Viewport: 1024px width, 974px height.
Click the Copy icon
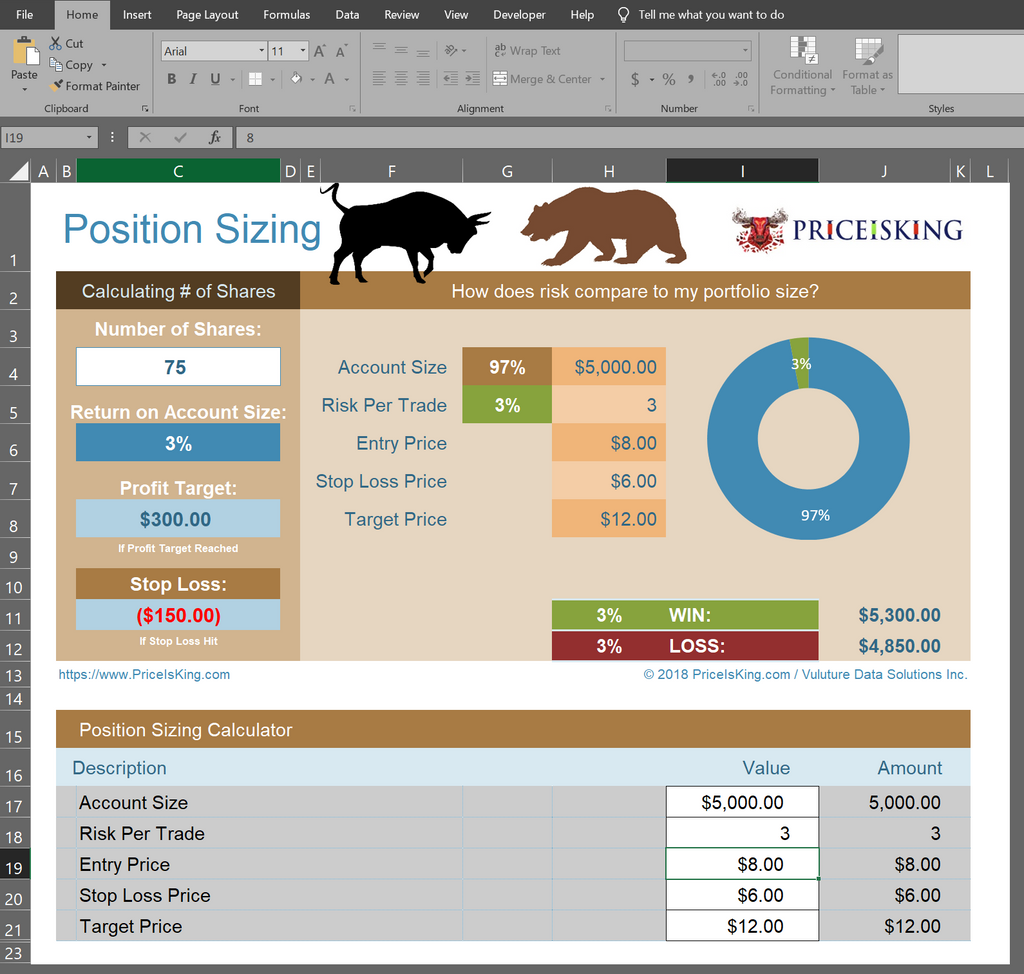pyautogui.click(x=56, y=64)
